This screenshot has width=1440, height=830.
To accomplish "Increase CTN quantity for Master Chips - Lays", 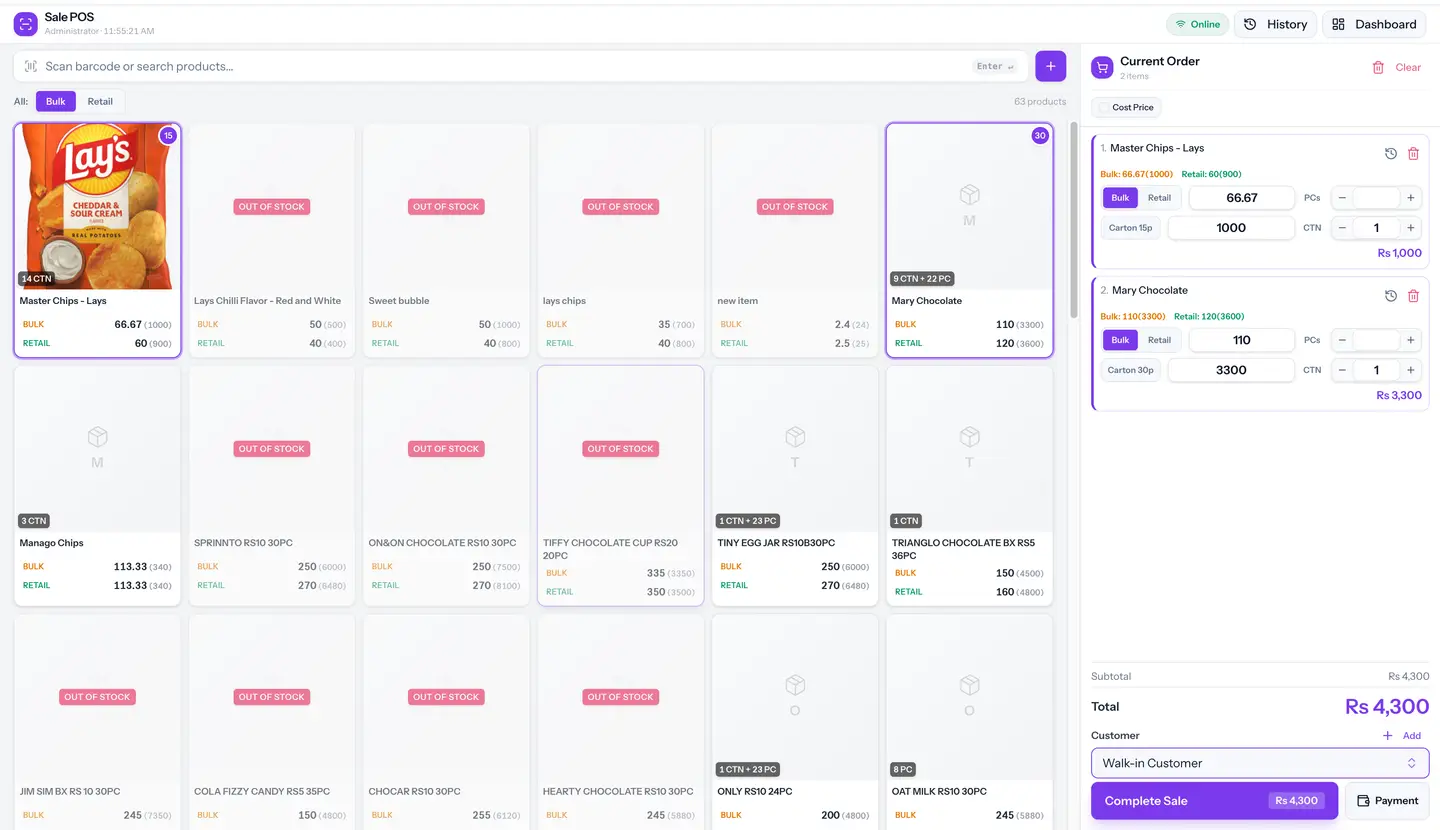I will (1411, 228).
